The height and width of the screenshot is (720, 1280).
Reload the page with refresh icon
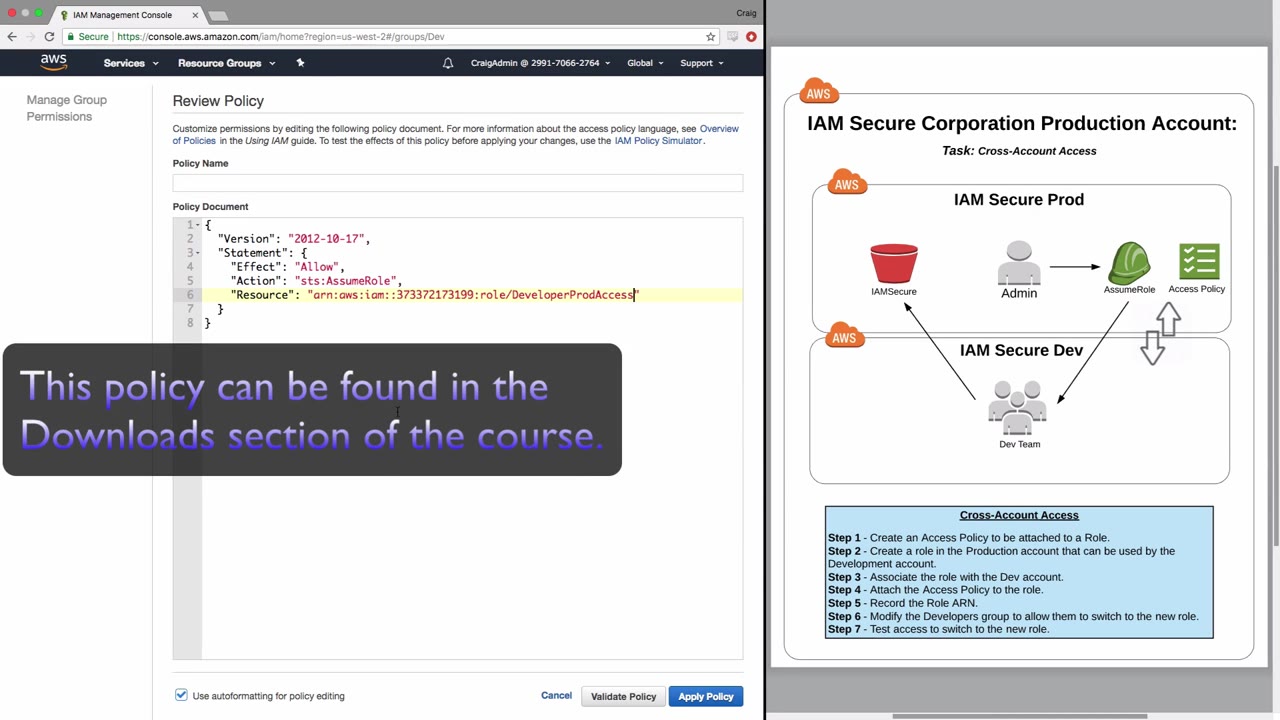point(49,37)
